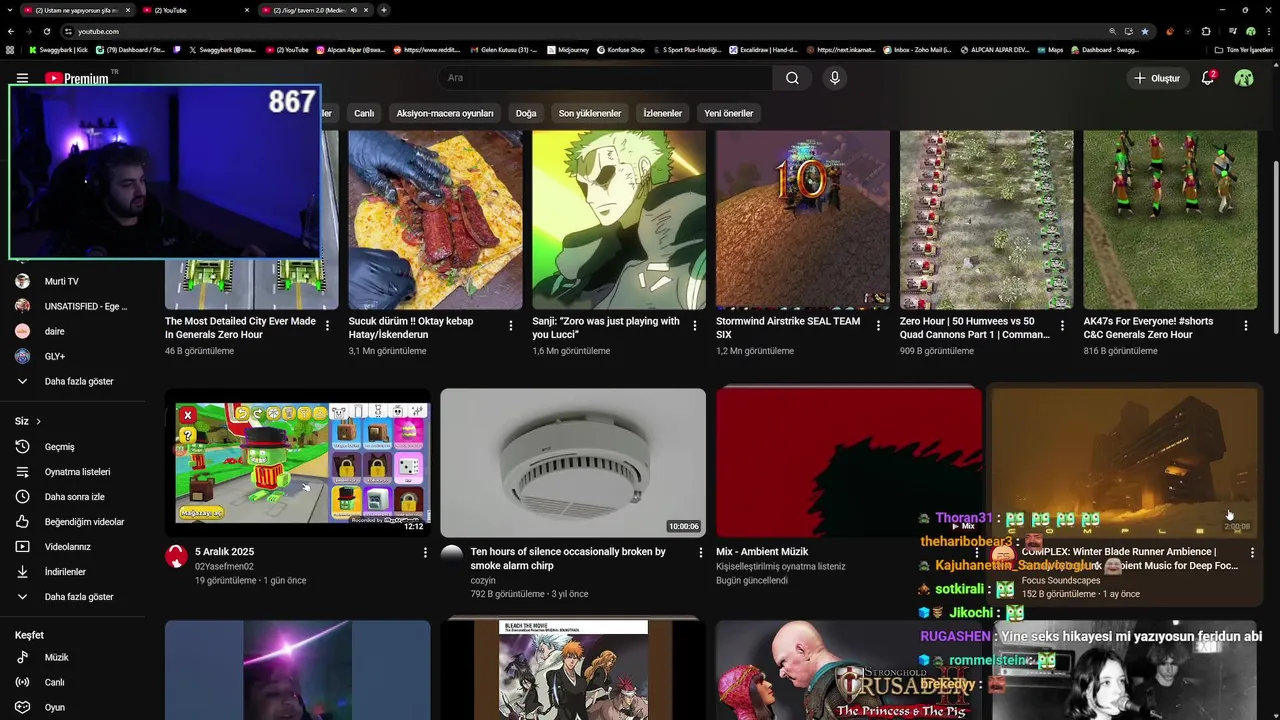This screenshot has height=720, width=1280.
Task: Click the search magnifier button
Action: 792,78
